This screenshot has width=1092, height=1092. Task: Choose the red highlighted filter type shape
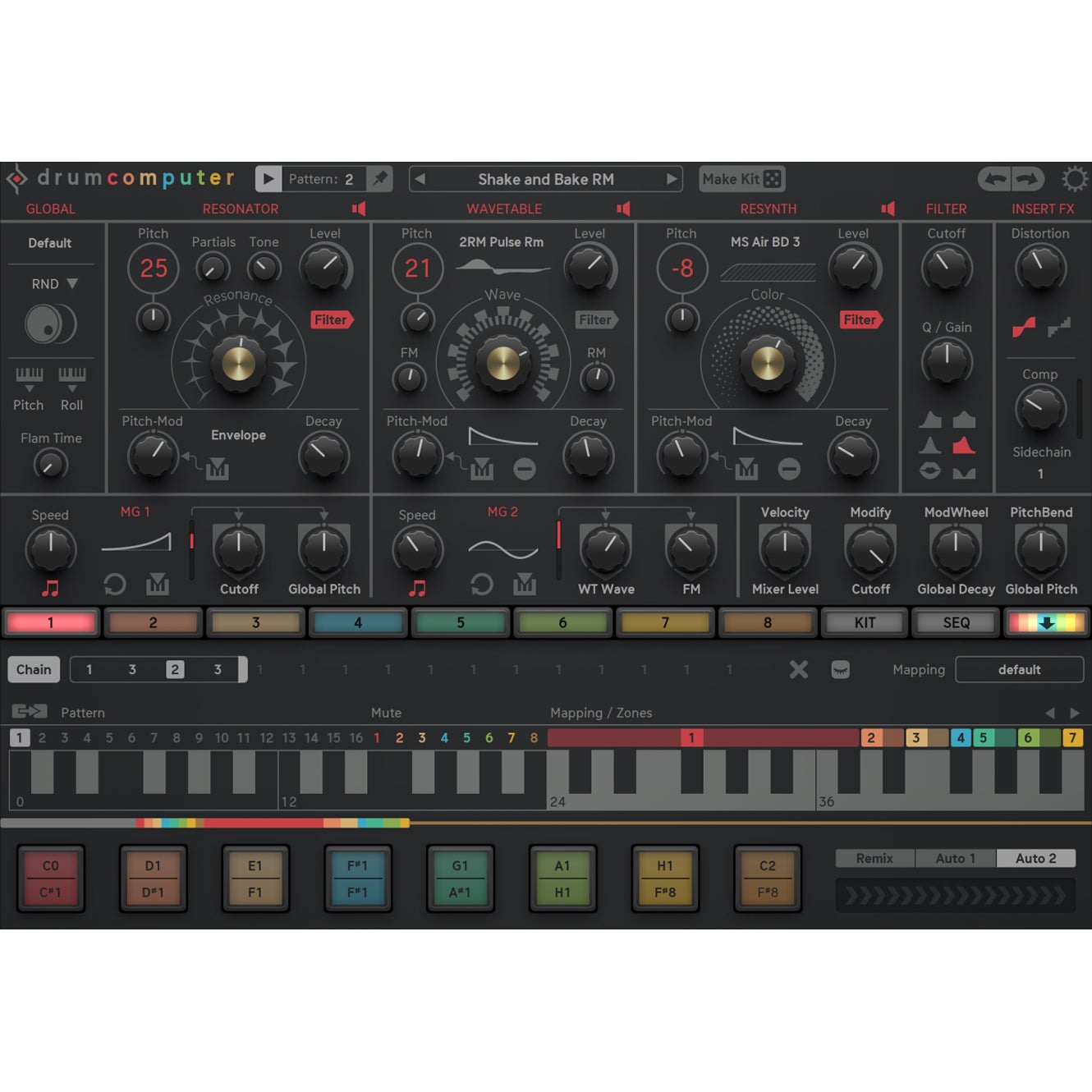coord(963,445)
